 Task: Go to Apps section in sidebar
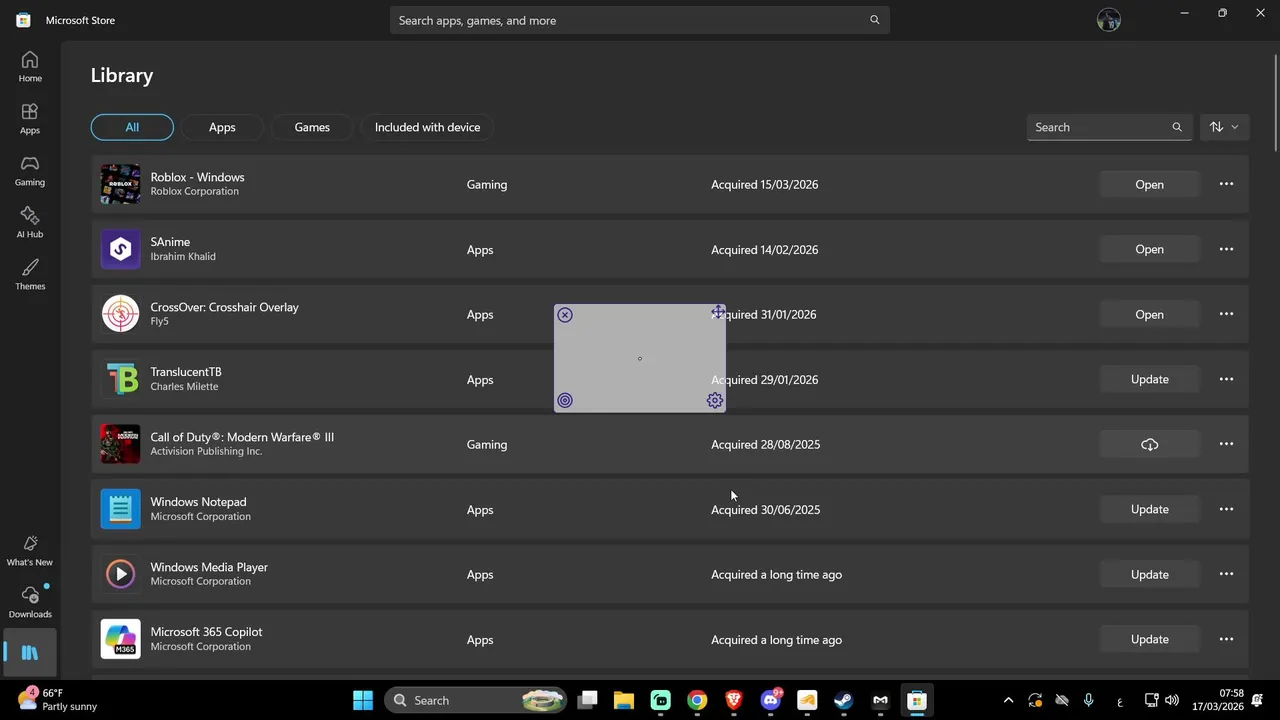[x=30, y=119]
